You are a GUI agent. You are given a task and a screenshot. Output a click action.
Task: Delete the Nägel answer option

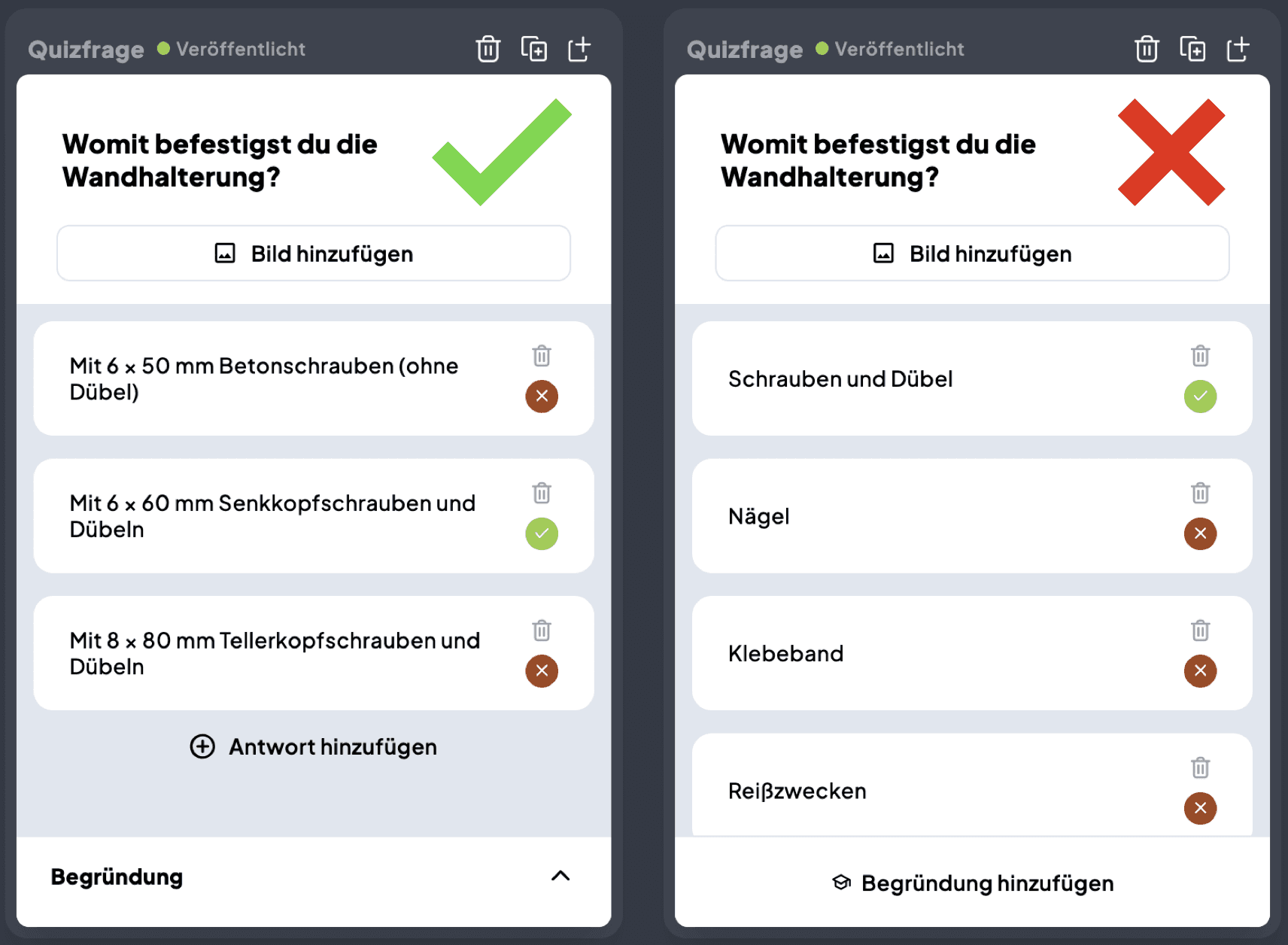click(x=1200, y=493)
